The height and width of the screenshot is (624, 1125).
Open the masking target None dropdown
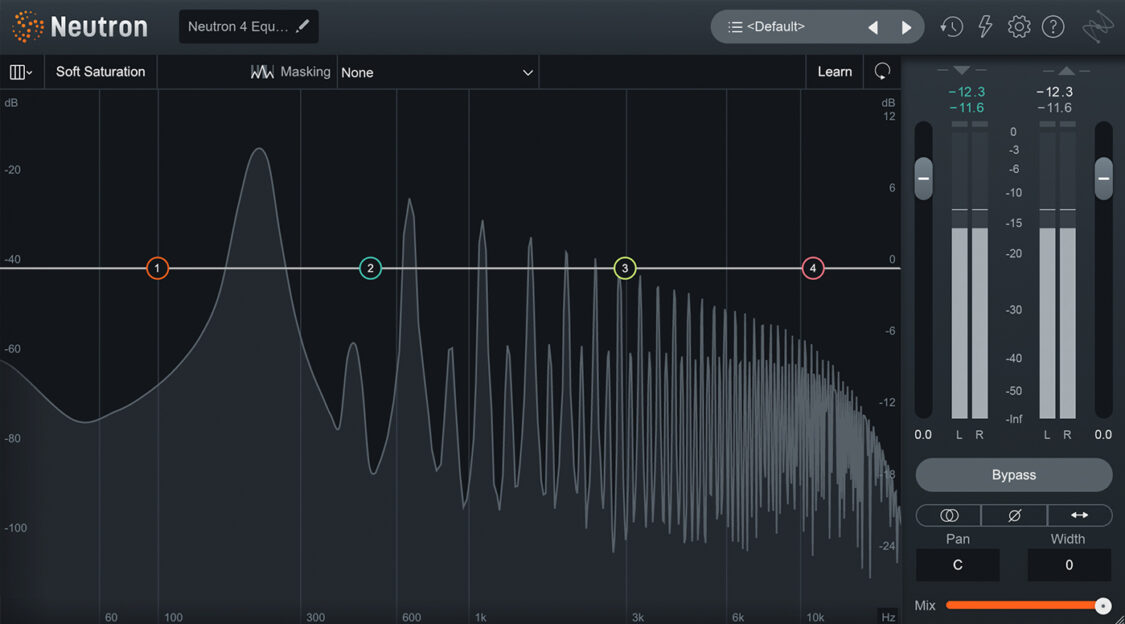pyautogui.click(x=438, y=72)
